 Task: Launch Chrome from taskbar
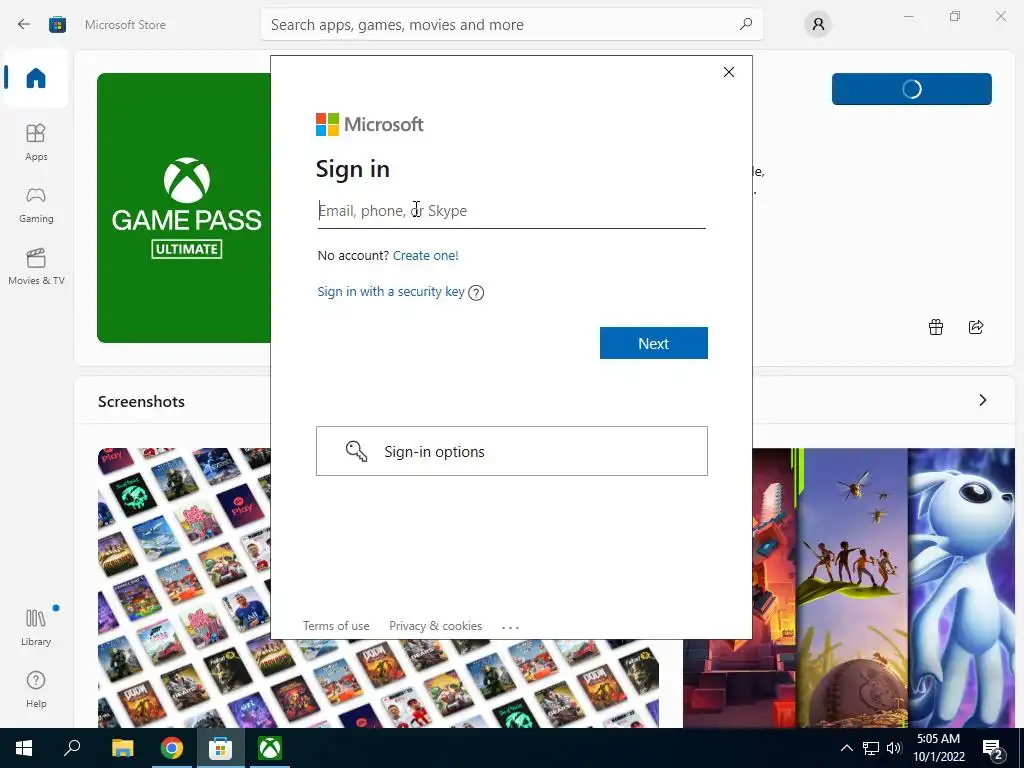tap(172, 748)
